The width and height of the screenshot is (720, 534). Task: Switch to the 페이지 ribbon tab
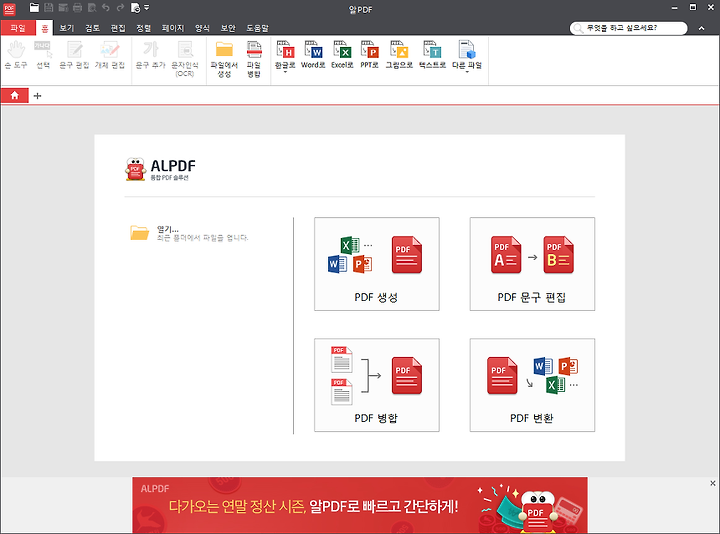coord(173,28)
